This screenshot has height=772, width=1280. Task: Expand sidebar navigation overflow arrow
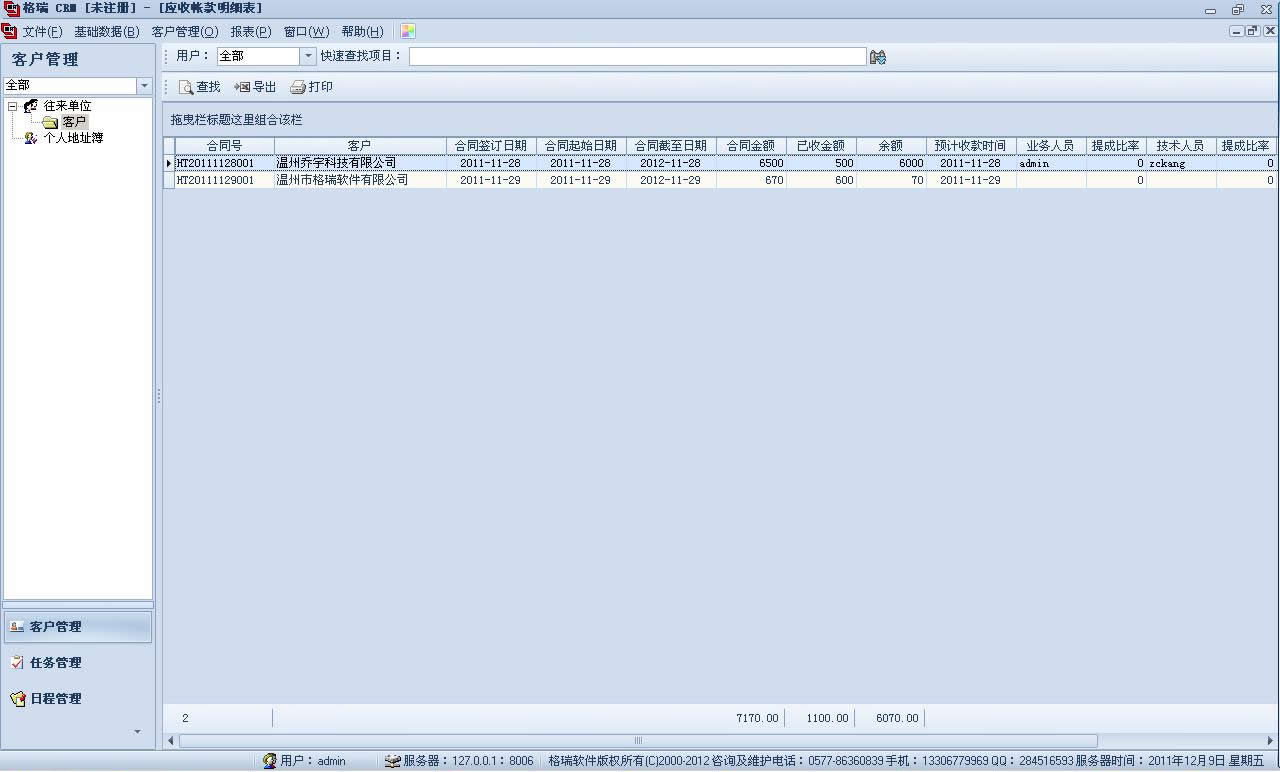tap(138, 732)
